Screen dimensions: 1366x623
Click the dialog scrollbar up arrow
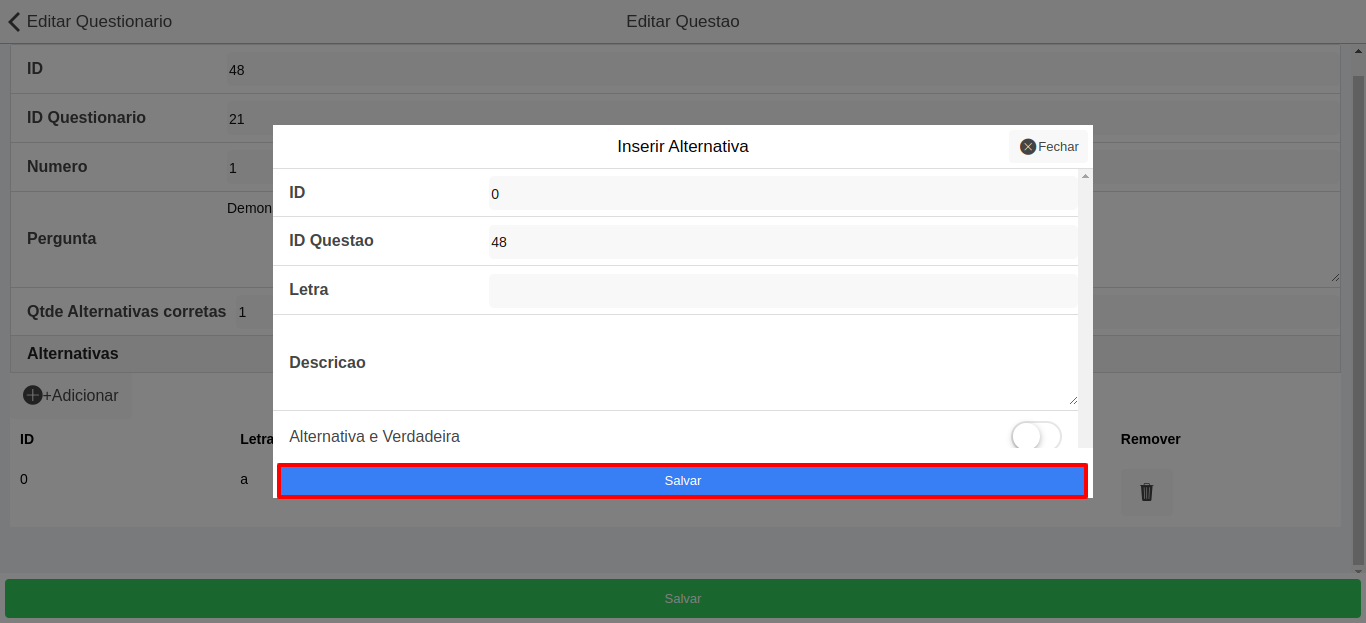coord(1085,176)
